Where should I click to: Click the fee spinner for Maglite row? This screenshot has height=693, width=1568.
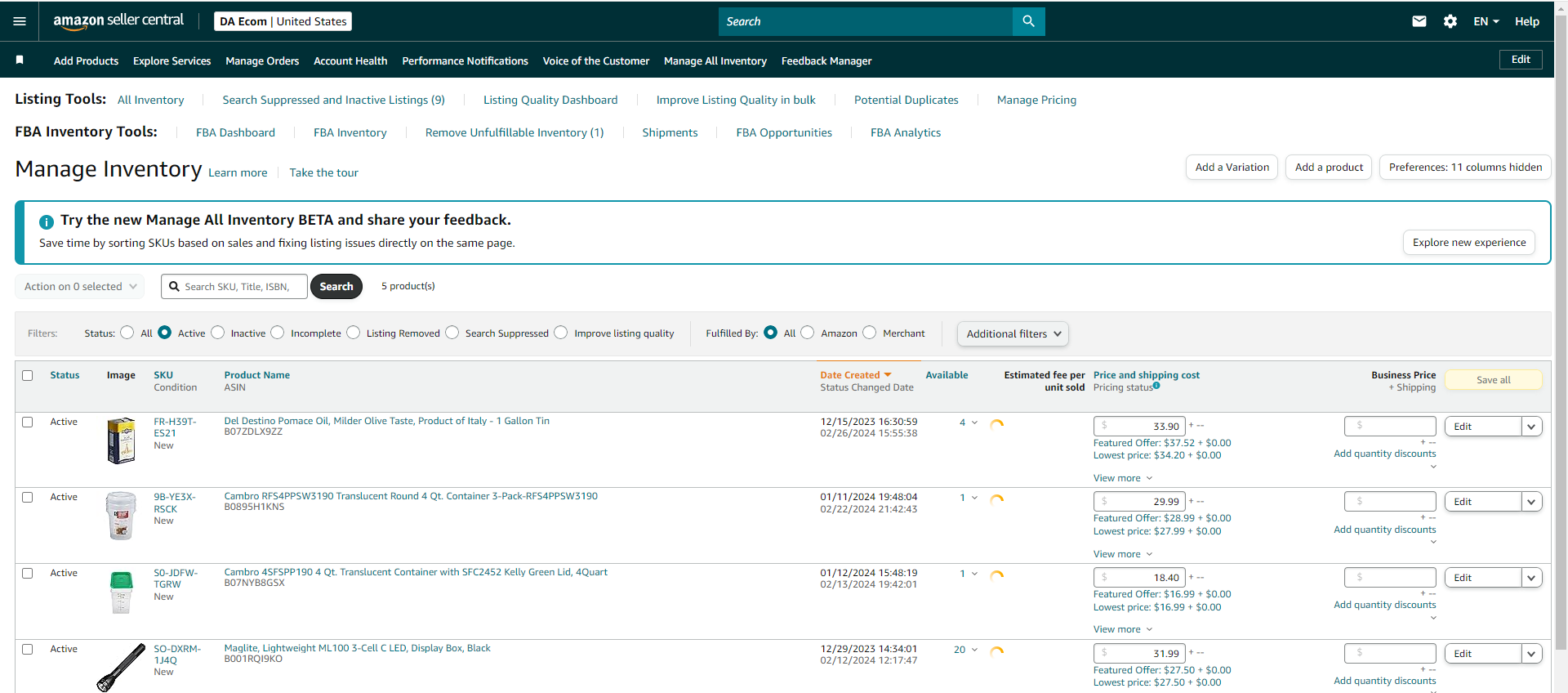coord(996,651)
